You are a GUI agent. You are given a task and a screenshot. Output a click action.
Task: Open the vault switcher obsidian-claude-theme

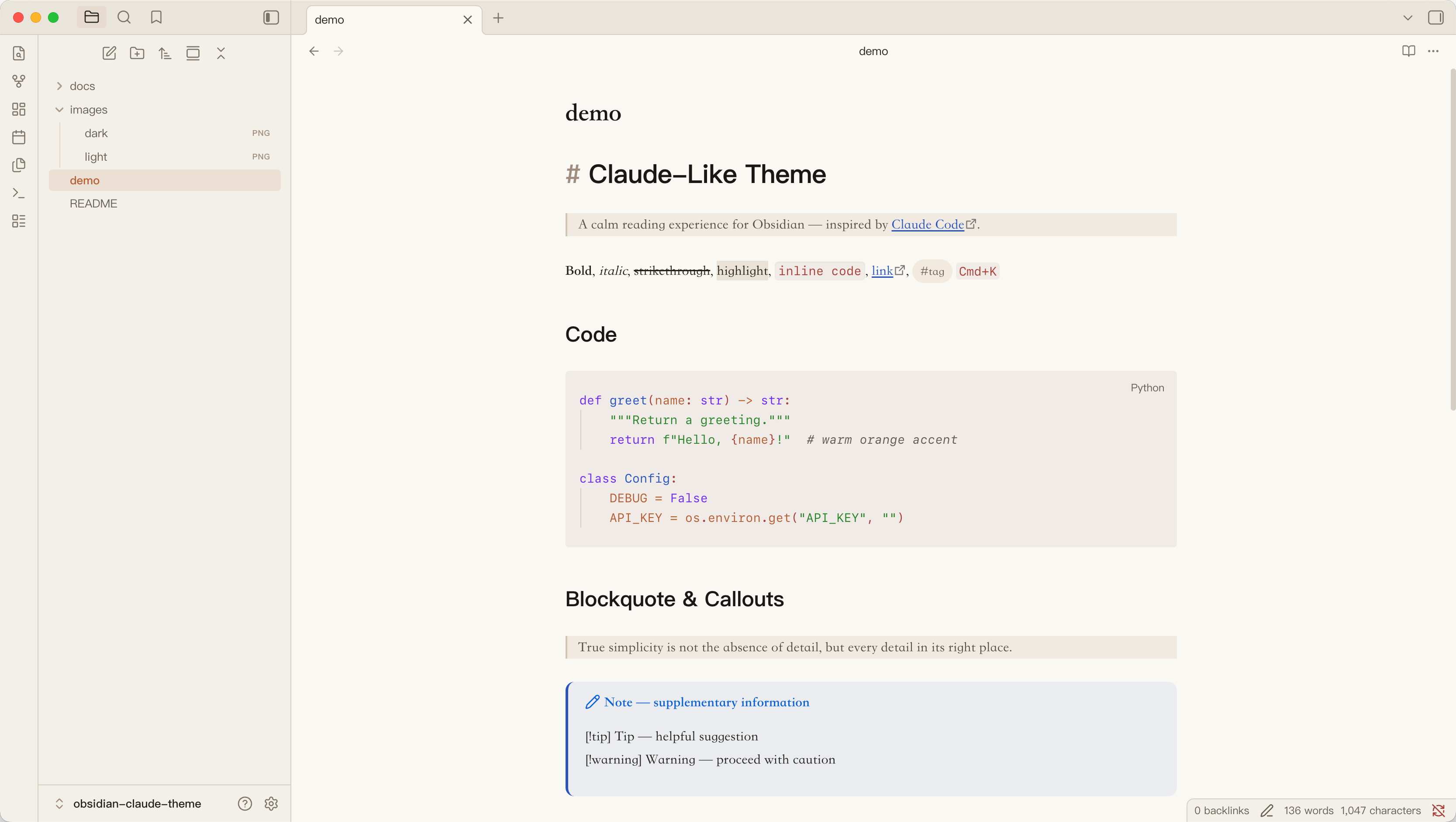[138, 803]
